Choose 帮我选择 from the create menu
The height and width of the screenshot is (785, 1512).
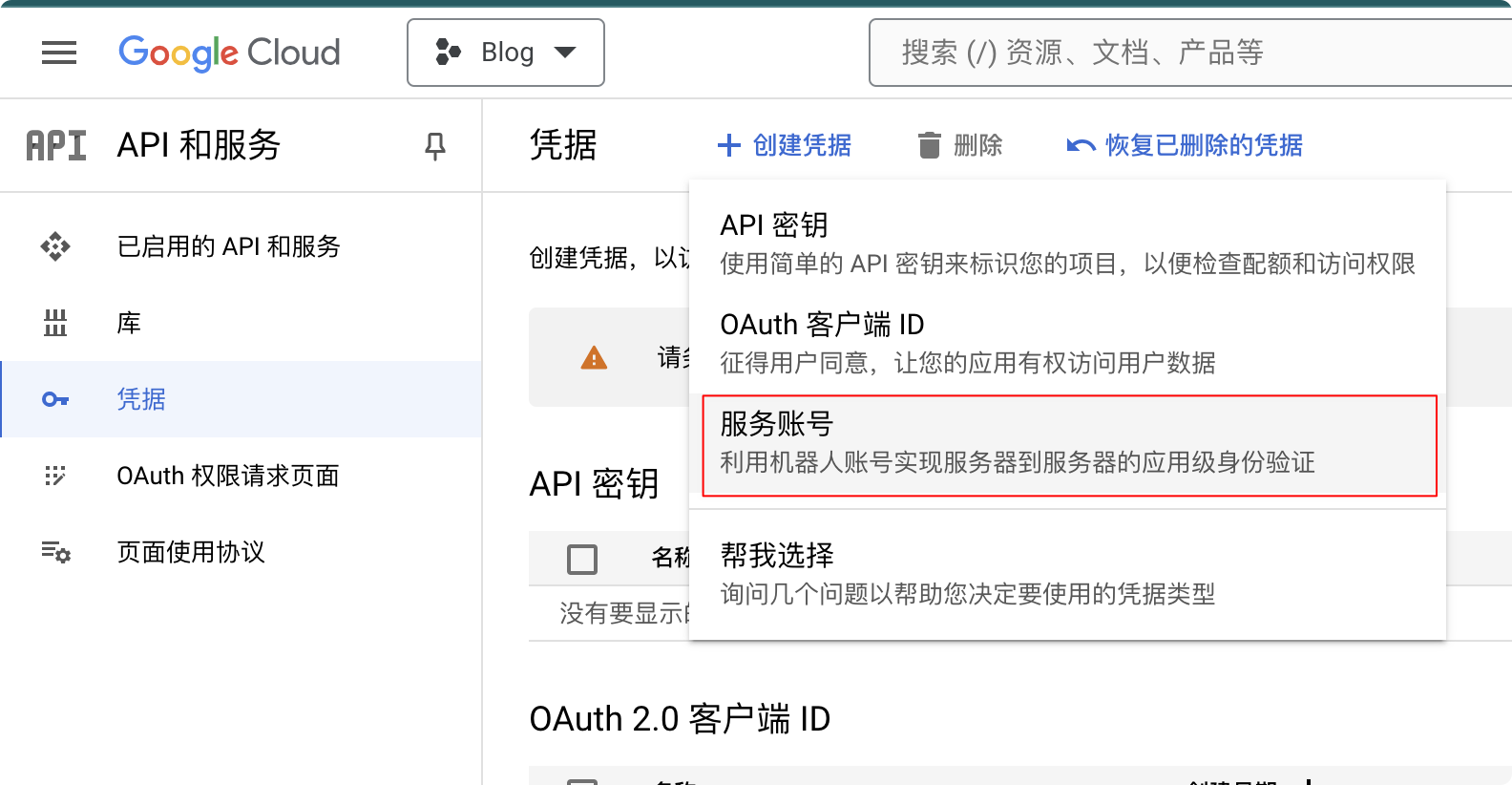tap(1067, 575)
